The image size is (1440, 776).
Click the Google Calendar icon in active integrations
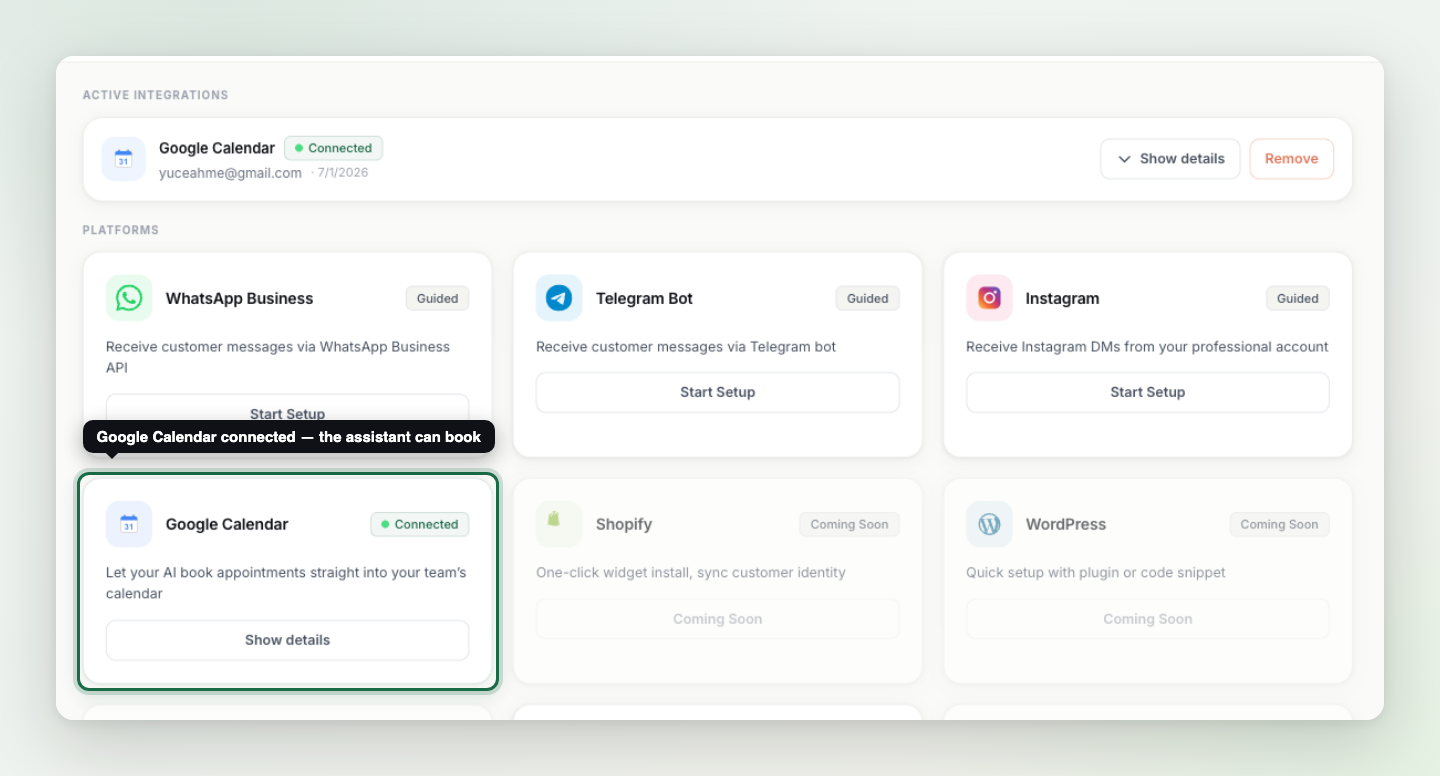[124, 159]
